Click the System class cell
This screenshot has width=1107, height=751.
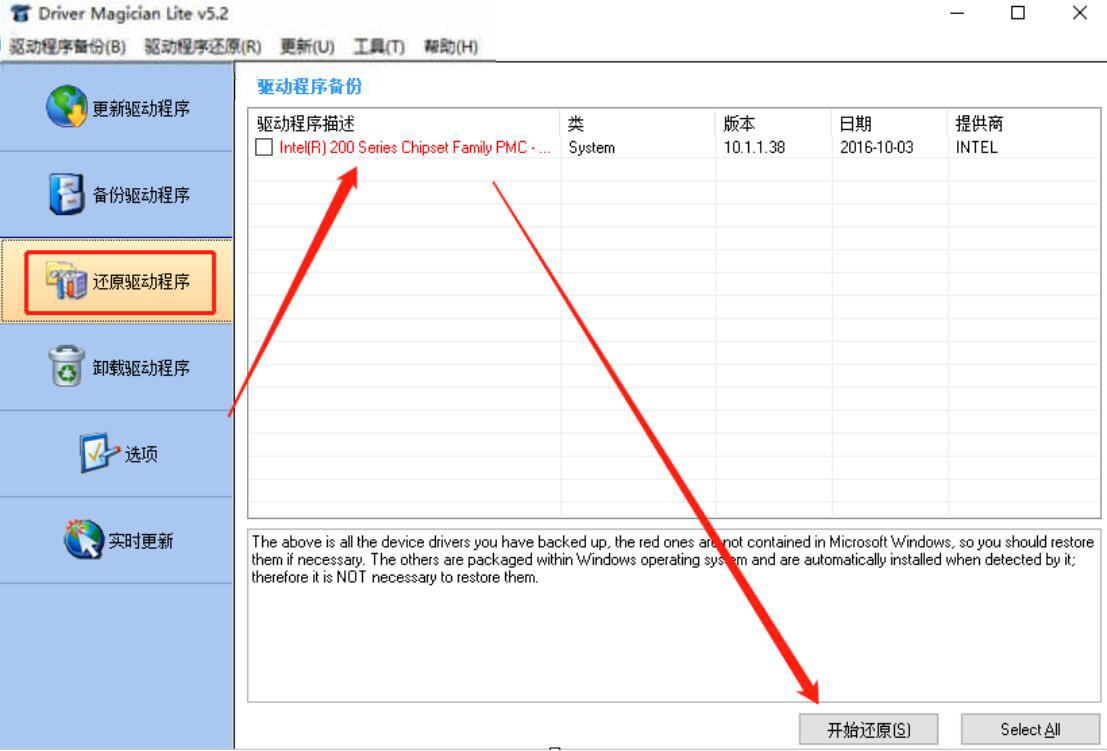(592, 148)
